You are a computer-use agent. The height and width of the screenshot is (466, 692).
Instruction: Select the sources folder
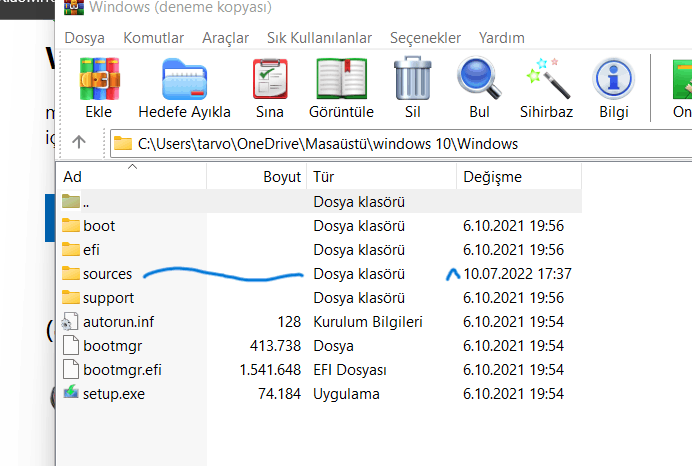(107, 273)
